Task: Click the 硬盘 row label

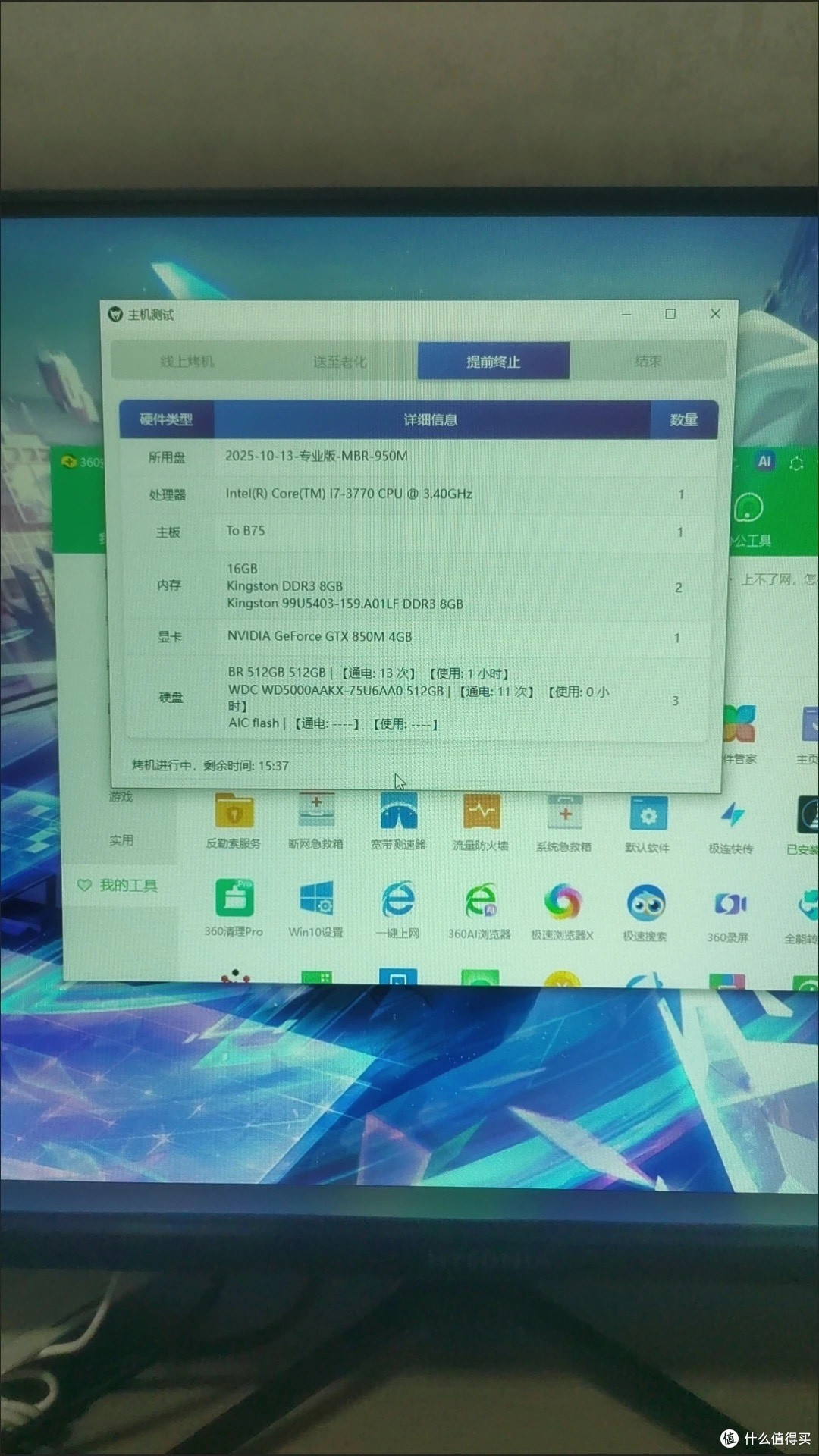Action: (x=171, y=697)
